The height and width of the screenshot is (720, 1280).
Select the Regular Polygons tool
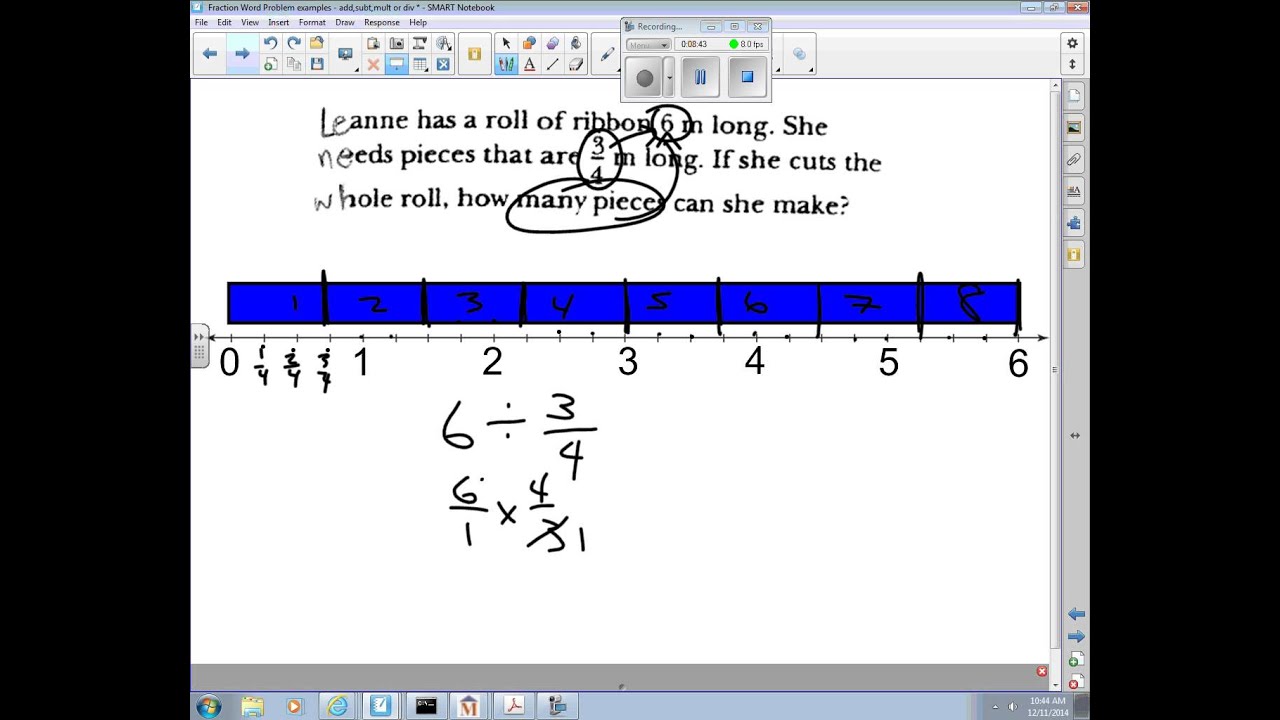552,43
